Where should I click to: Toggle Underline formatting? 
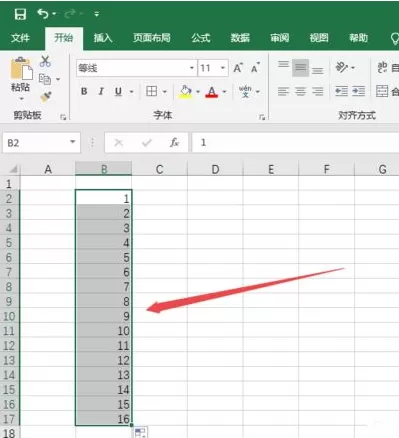(x=118, y=91)
